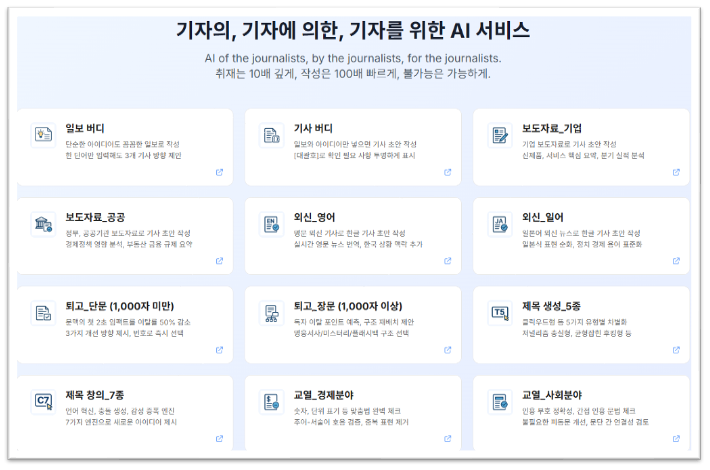Click the 교열_사회분야 document check icon
Viewport: 710px width, 470px height.
[500, 402]
